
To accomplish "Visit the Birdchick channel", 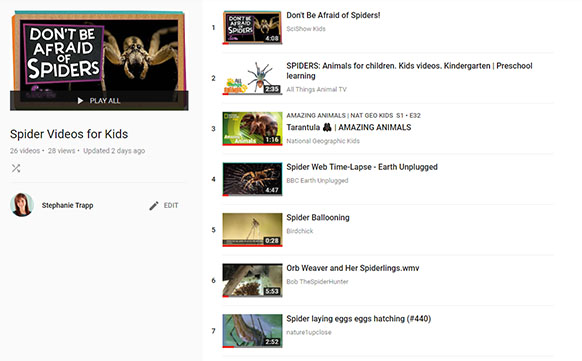I will click(x=300, y=231).
